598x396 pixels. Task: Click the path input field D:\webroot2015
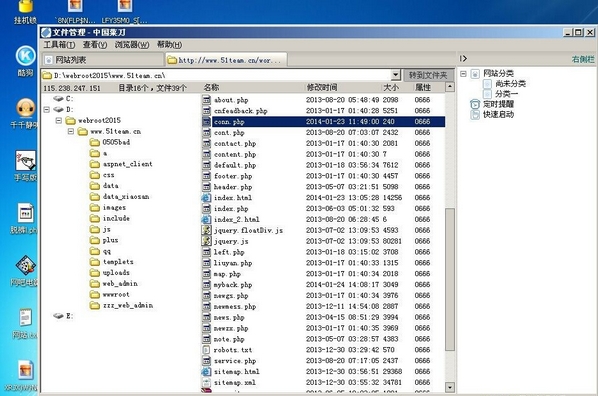tap(216, 75)
